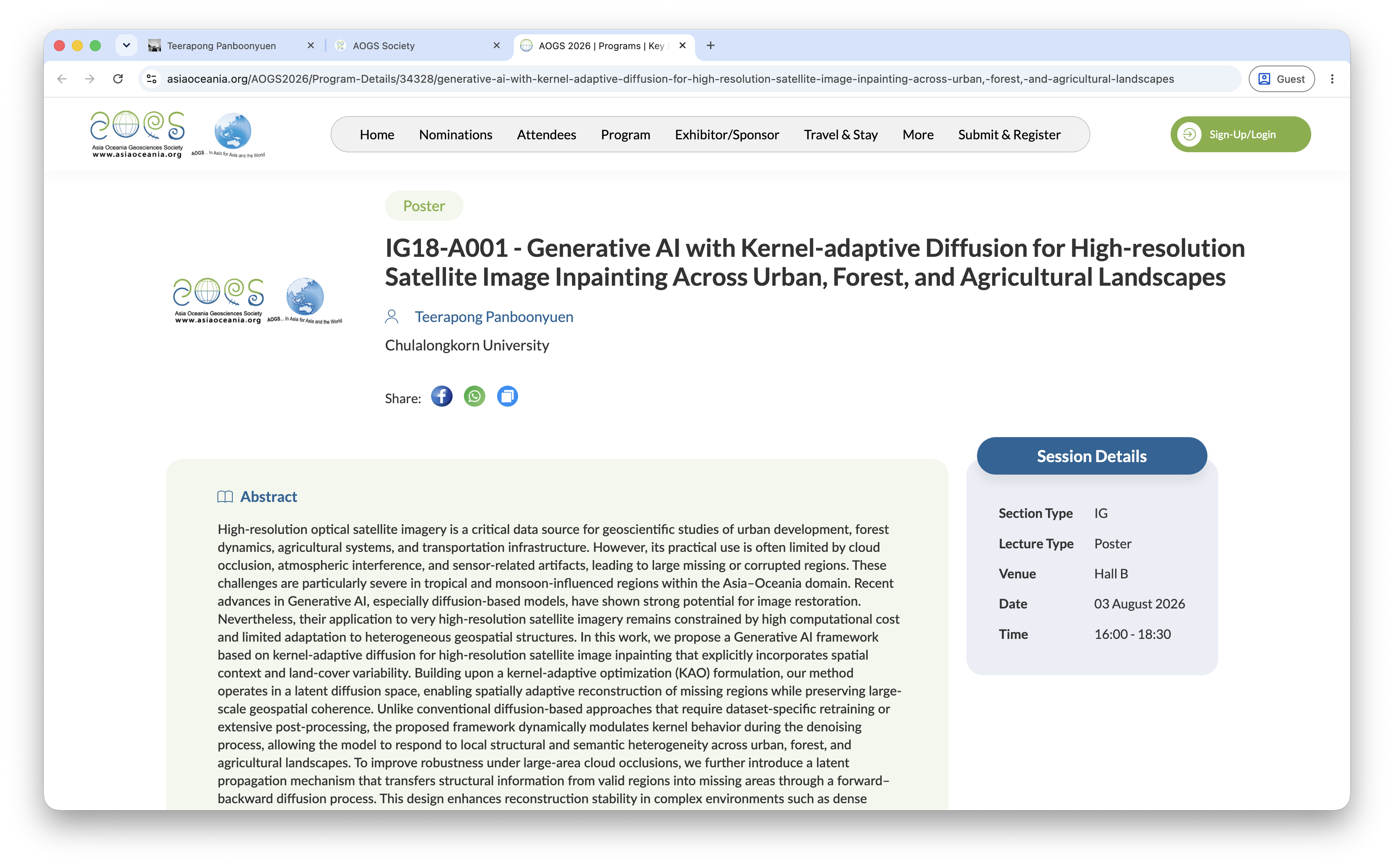The width and height of the screenshot is (1394, 868).
Task: Click the AOGS thumbnail beside the title
Action: (257, 301)
